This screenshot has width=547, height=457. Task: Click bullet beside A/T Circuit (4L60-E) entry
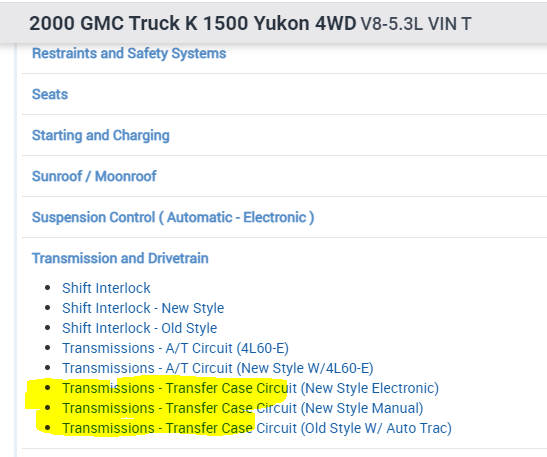pyautogui.click(x=48, y=348)
